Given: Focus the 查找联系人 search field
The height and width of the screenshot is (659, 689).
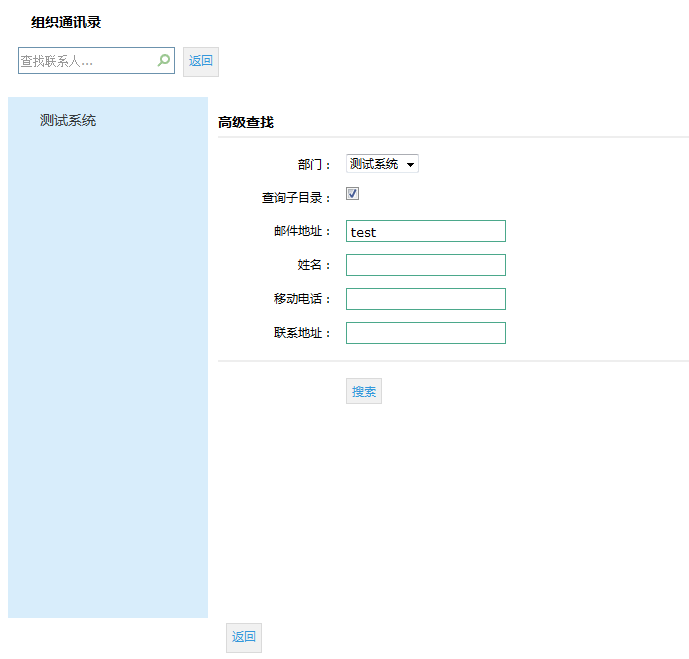Looking at the screenshot, I should 86,61.
